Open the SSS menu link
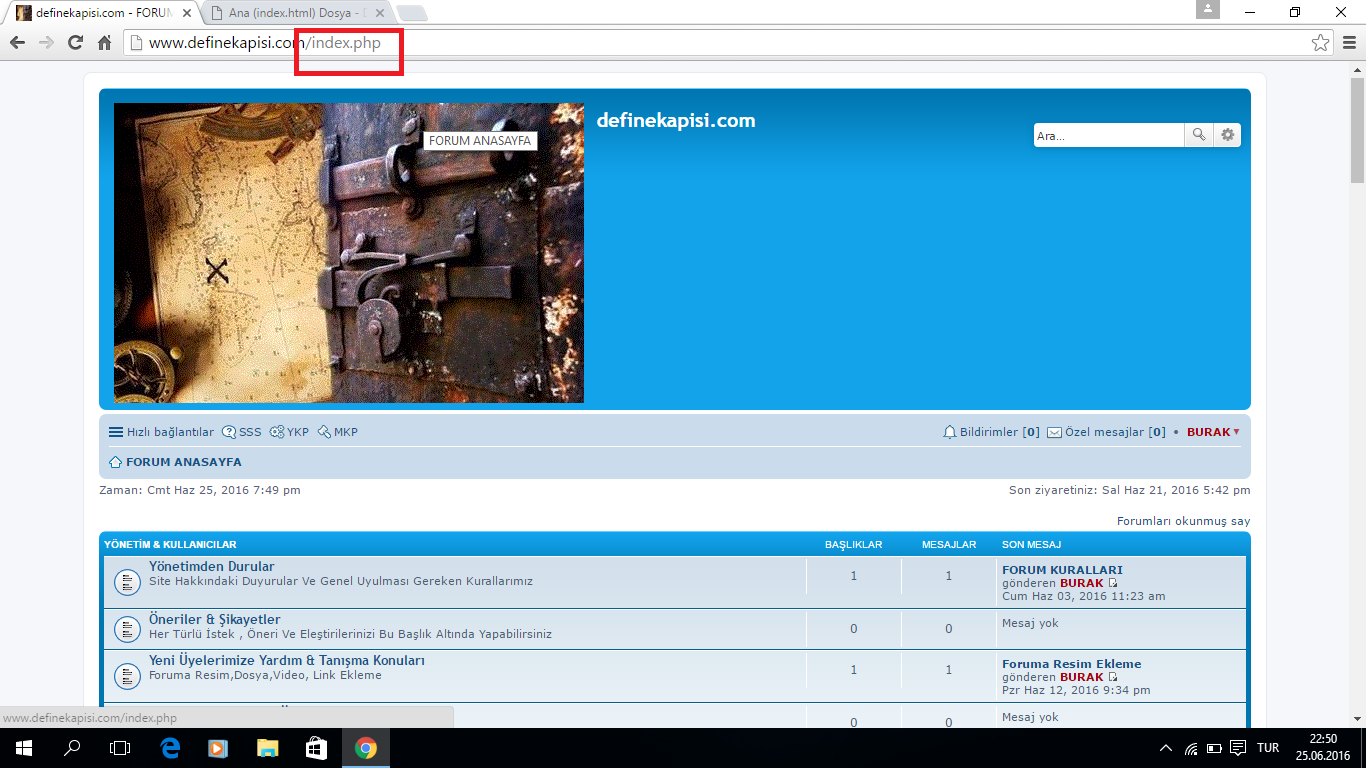Viewport: 1366px width, 768px height. click(x=242, y=432)
